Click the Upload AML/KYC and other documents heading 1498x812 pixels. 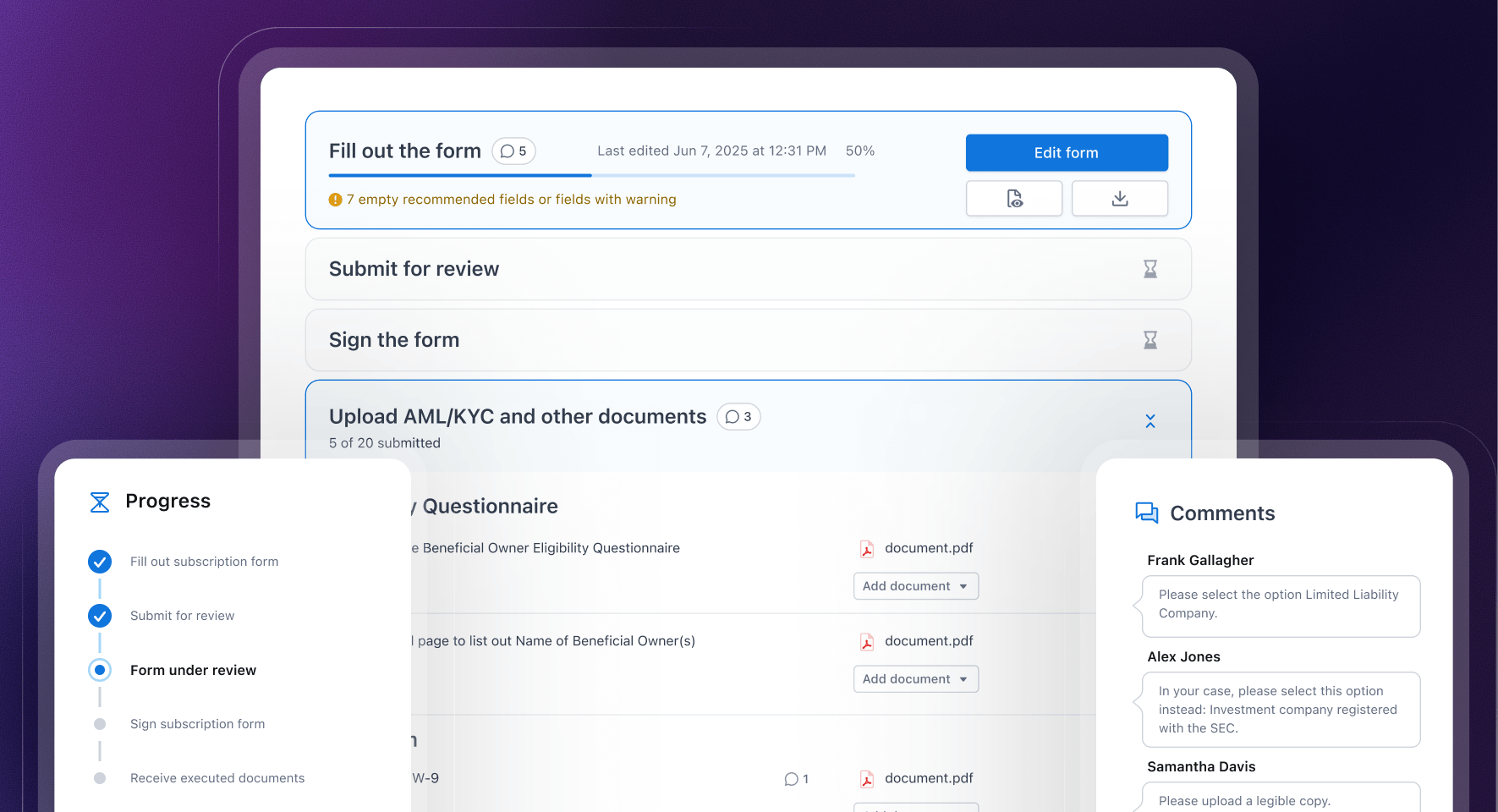[x=518, y=417]
